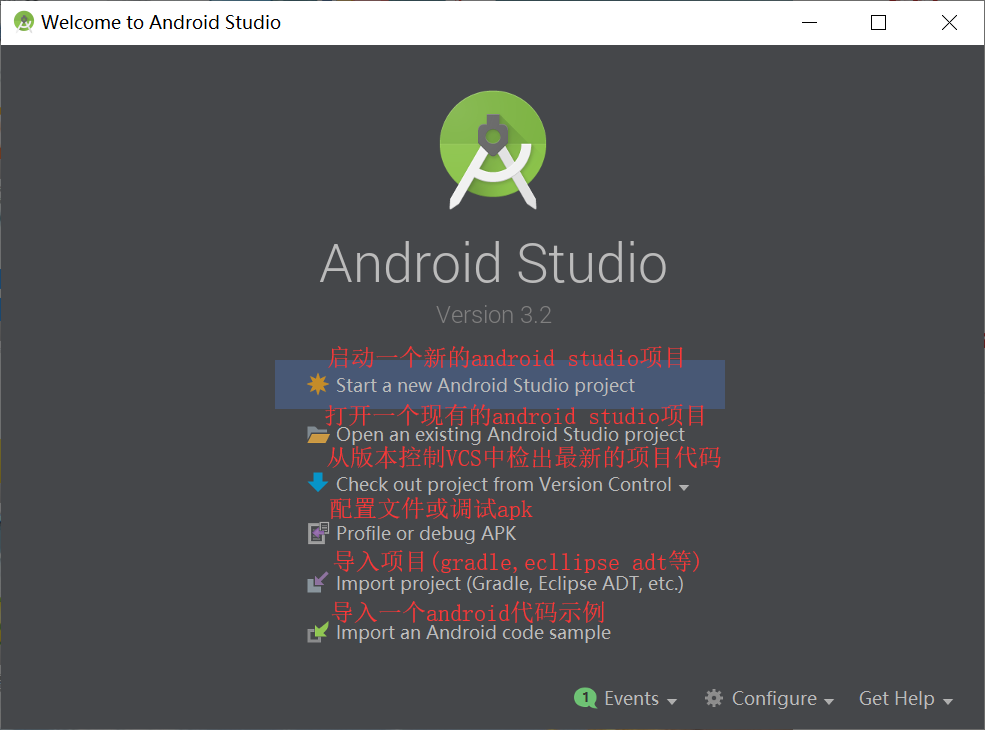Maximize the Welcome to Android Studio window
The width and height of the screenshot is (985, 730).
tap(878, 22)
